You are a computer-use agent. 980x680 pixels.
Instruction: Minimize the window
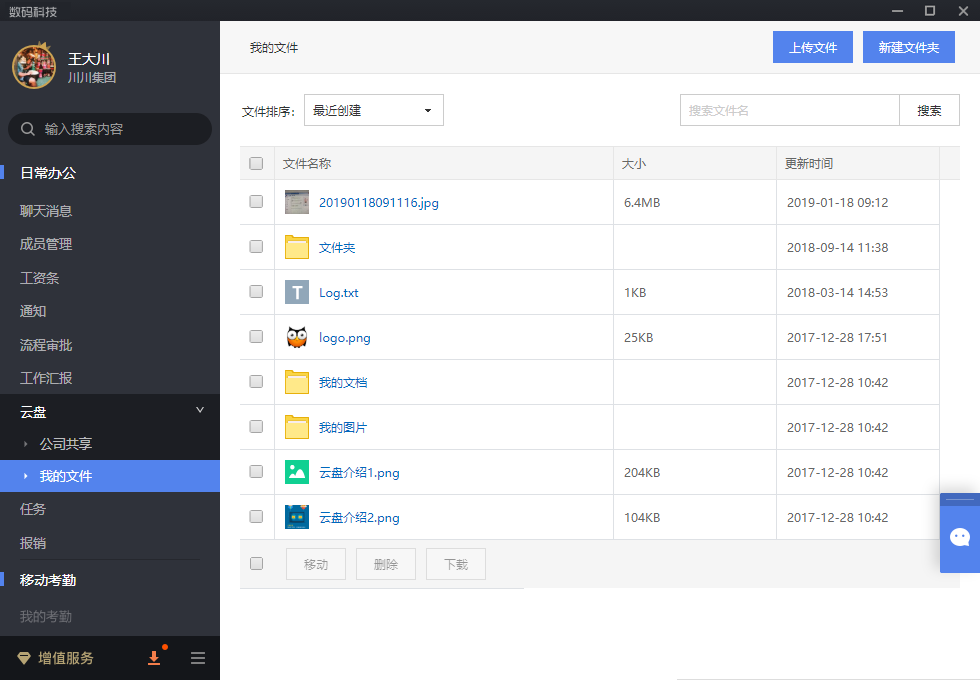898,11
